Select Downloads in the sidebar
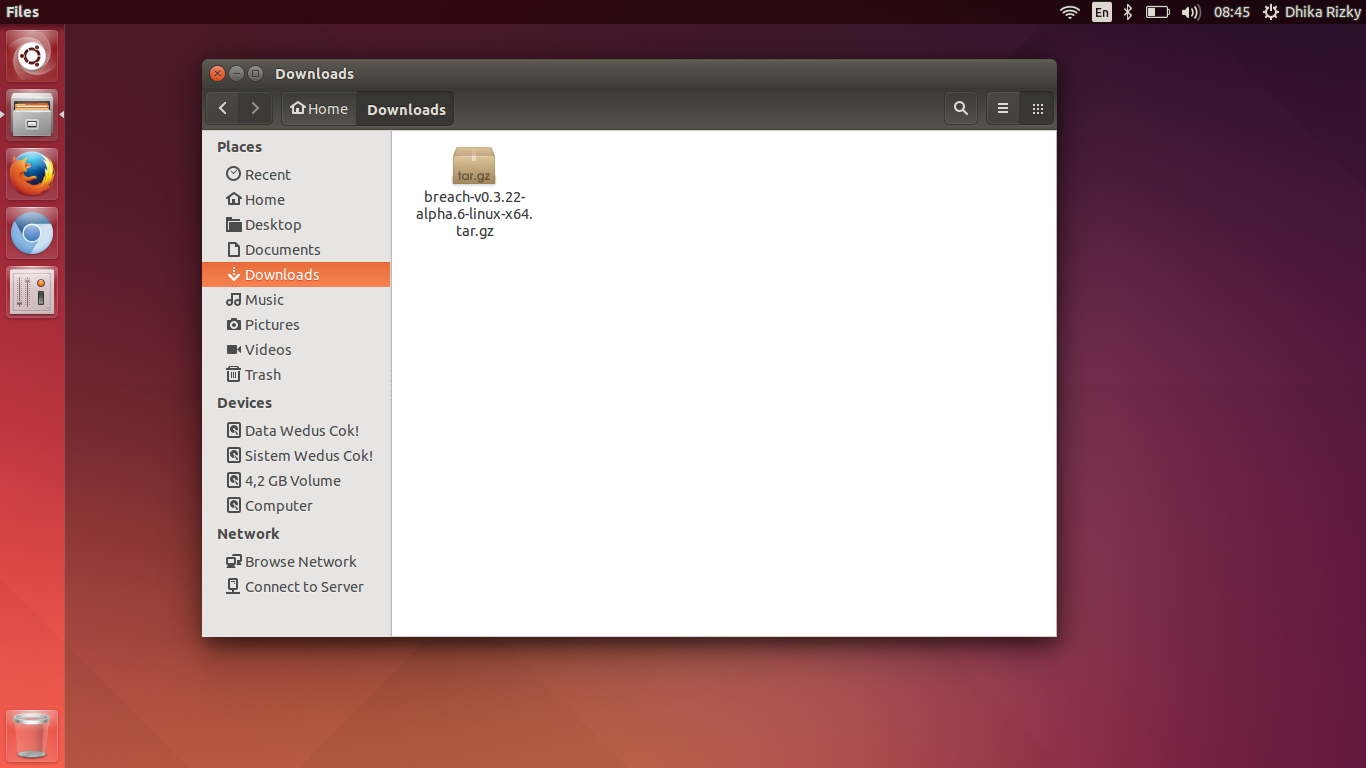The height and width of the screenshot is (768, 1366). [296, 274]
